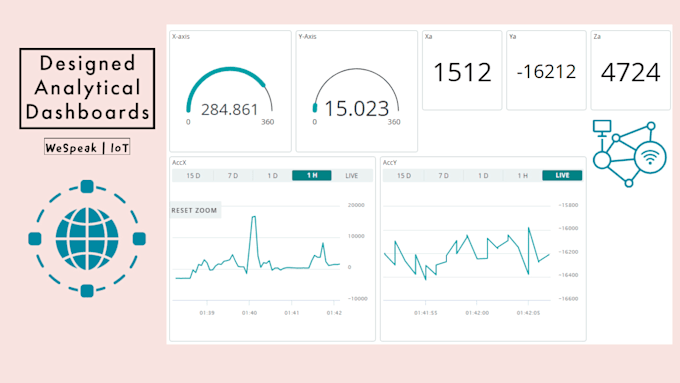Select the LIVE tab on AccY chart
Screen dimensions: 680x383
(x=562, y=175)
